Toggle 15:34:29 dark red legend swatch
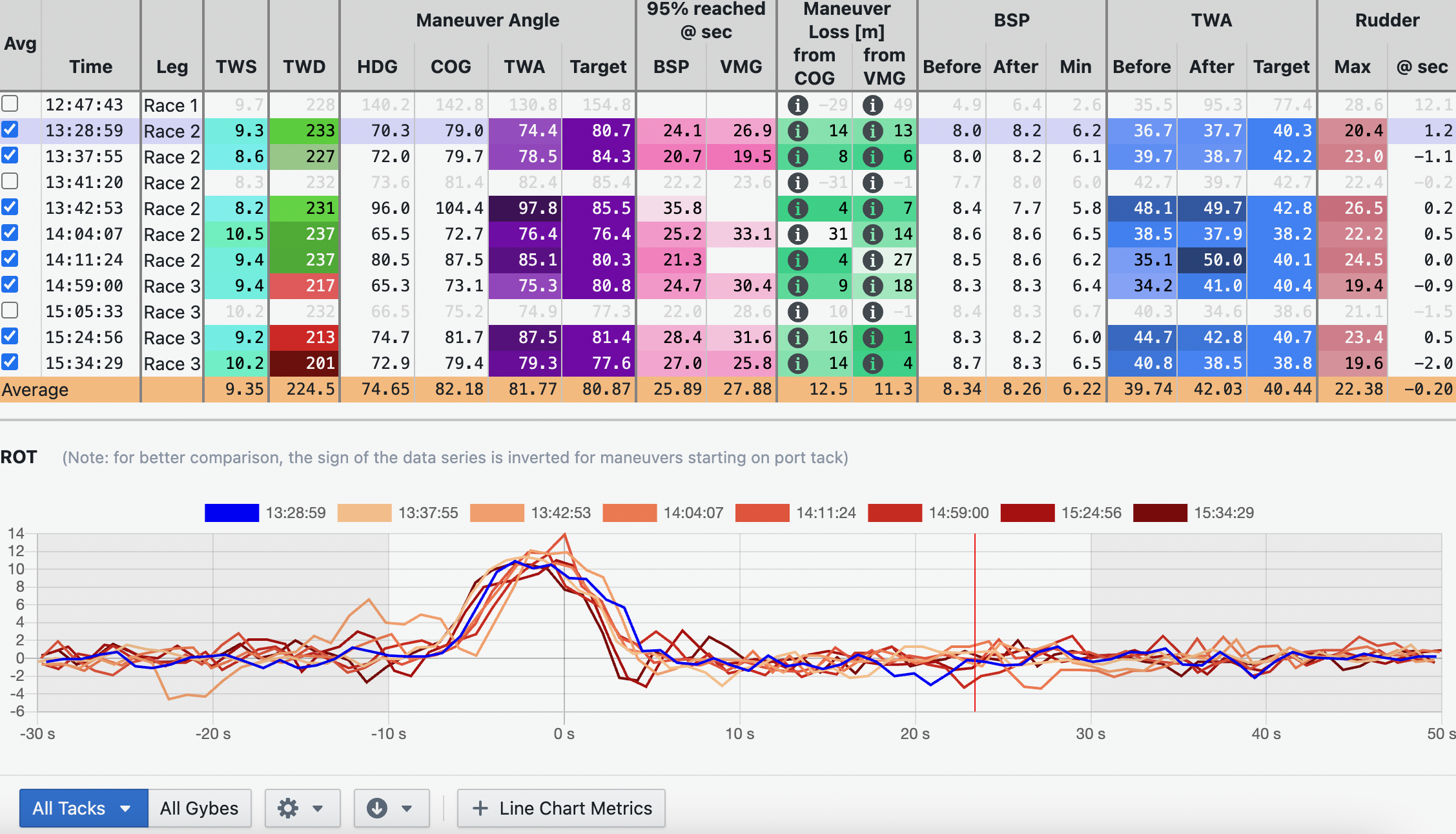 (x=1160, y=513)
